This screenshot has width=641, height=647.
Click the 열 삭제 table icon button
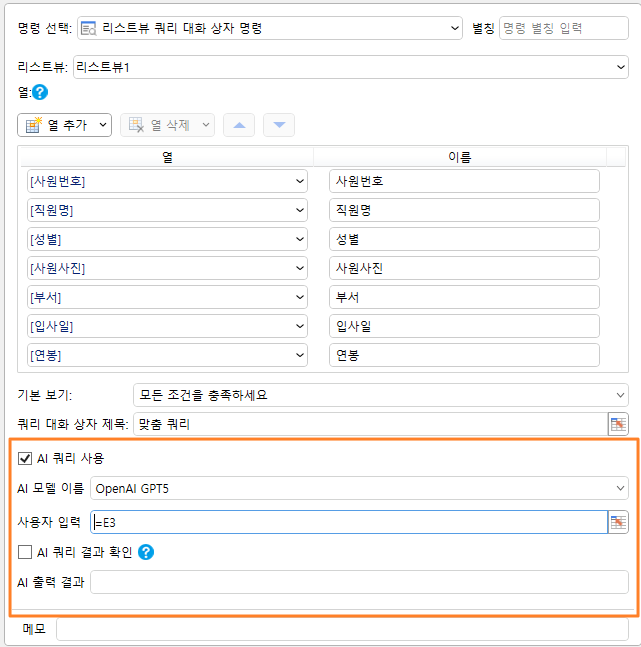pyautogui.click(x=136, y=125)
